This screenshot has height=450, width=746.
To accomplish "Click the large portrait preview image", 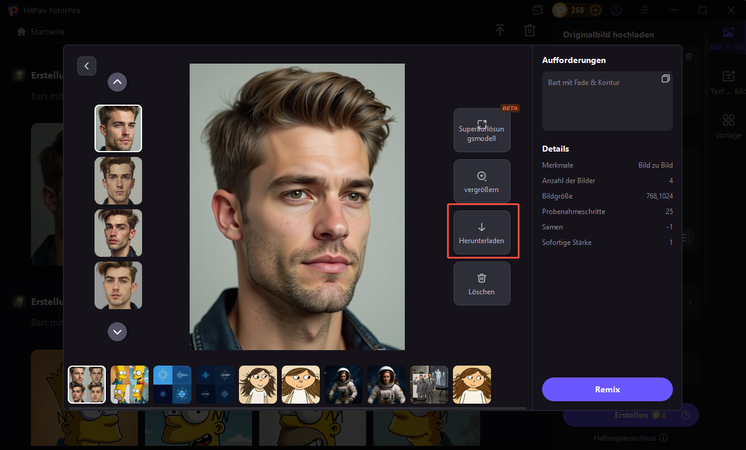I will coord(297,206).
